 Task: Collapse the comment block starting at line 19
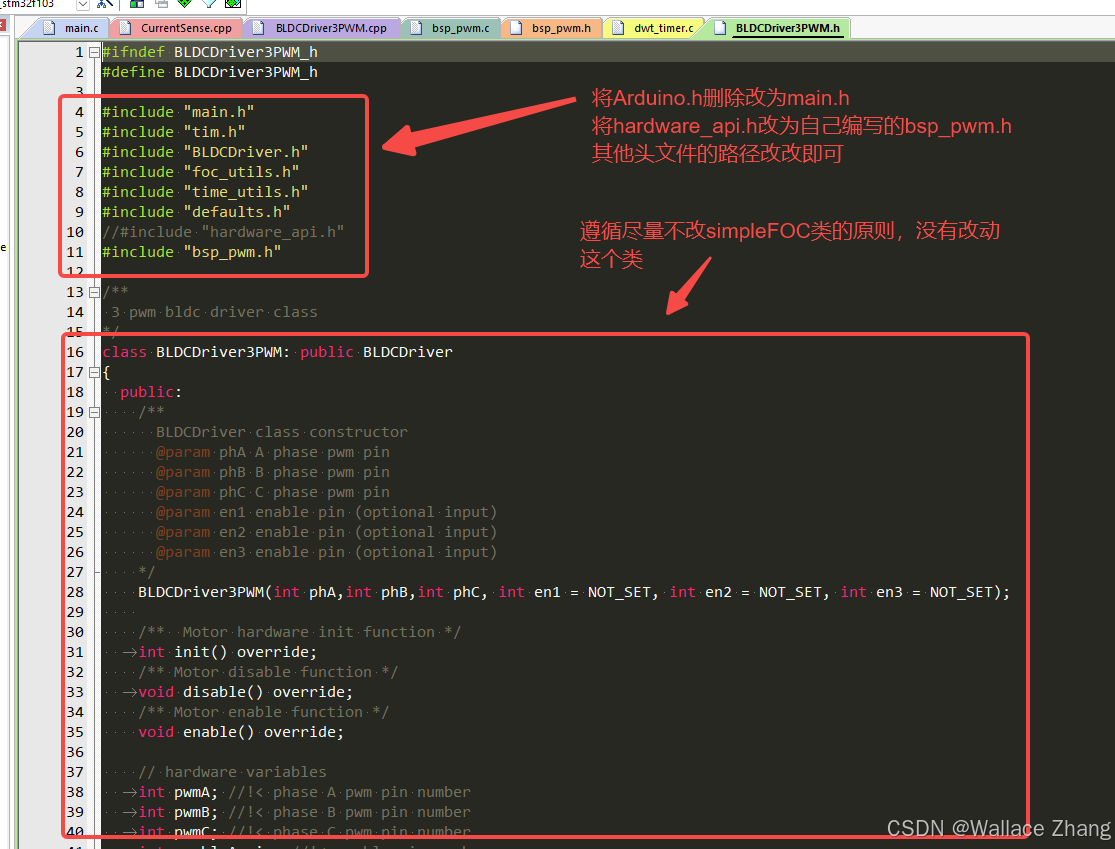pyautogui.click(x=93, y=411)
